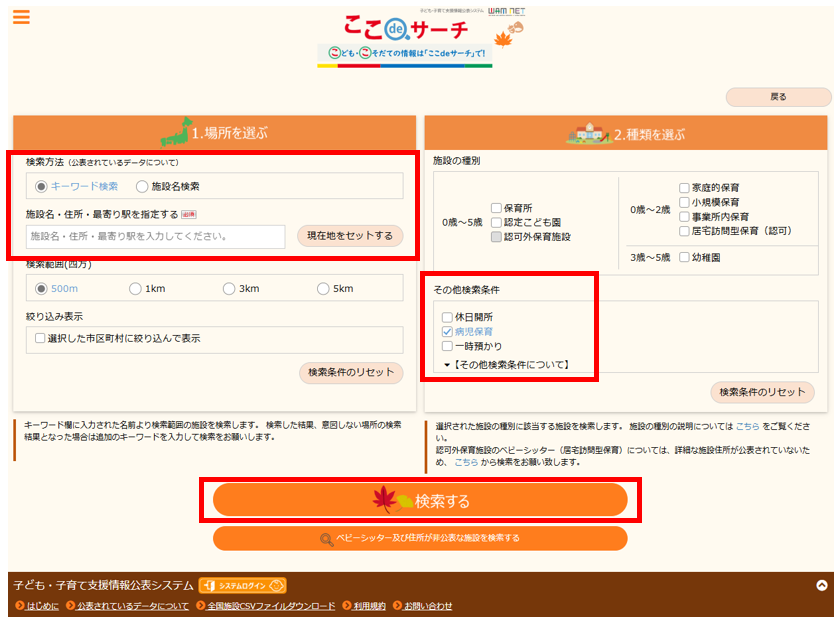The image size is (838, 619).
Task: Check the 事業所内保育 checkbox
Action: pos(684,216)
